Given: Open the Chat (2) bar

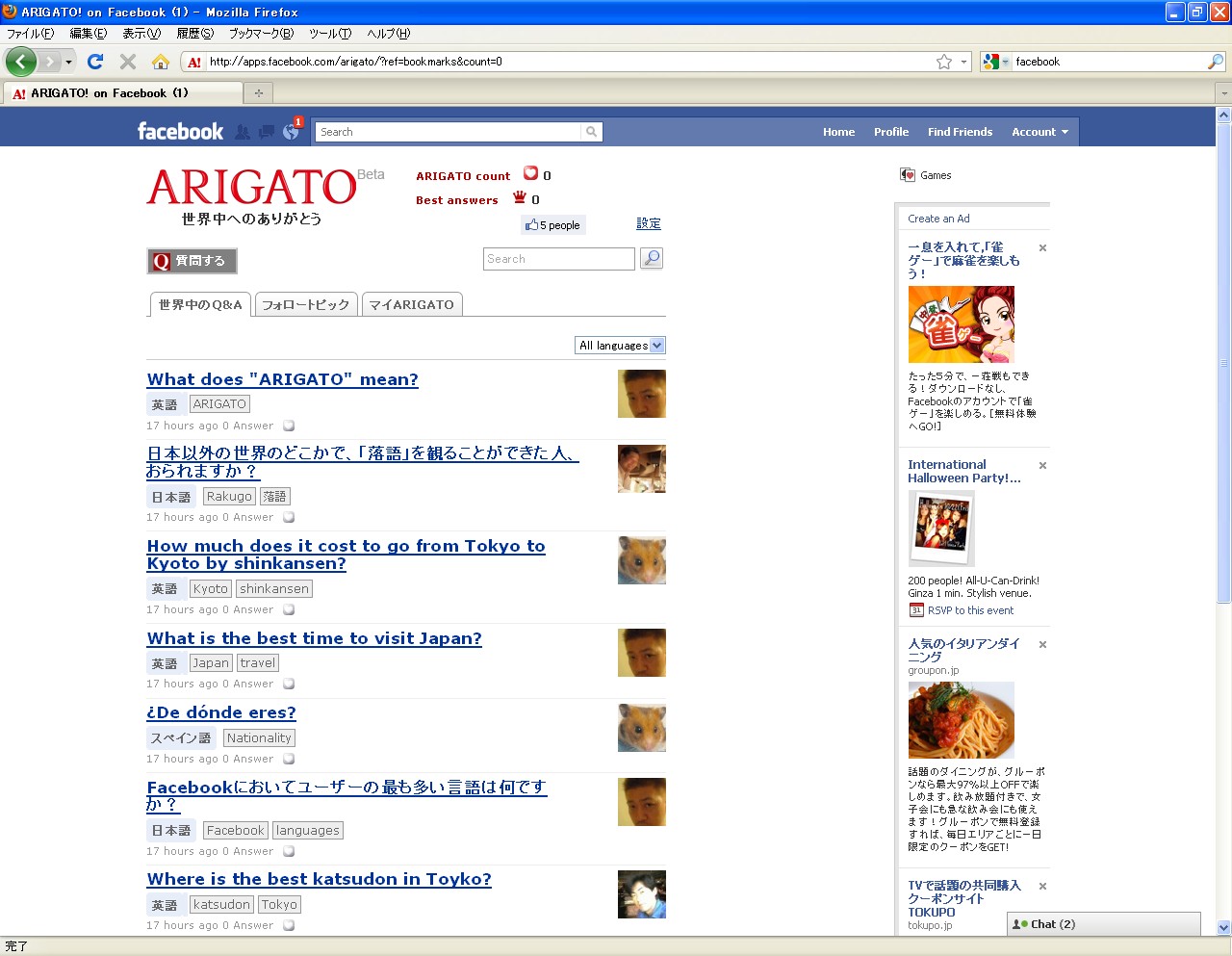Looking at the screenshot, I should (1104, 924).
